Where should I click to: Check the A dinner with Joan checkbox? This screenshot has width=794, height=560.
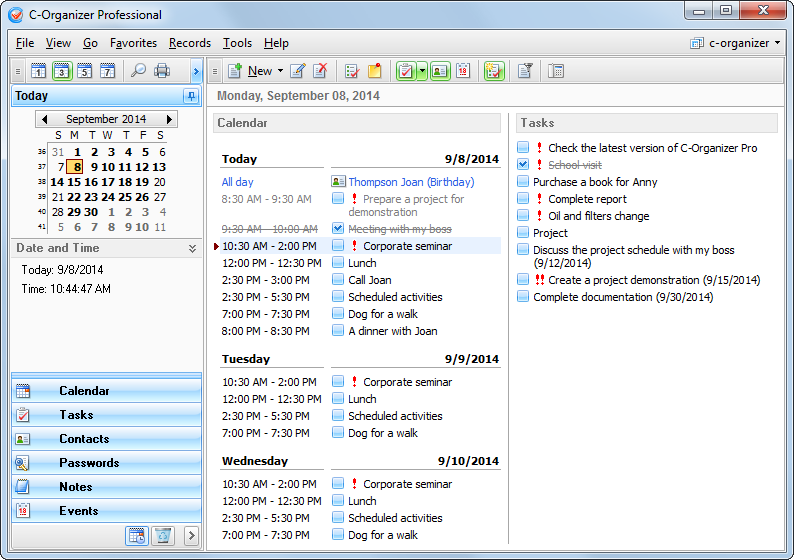coord(338,330)
